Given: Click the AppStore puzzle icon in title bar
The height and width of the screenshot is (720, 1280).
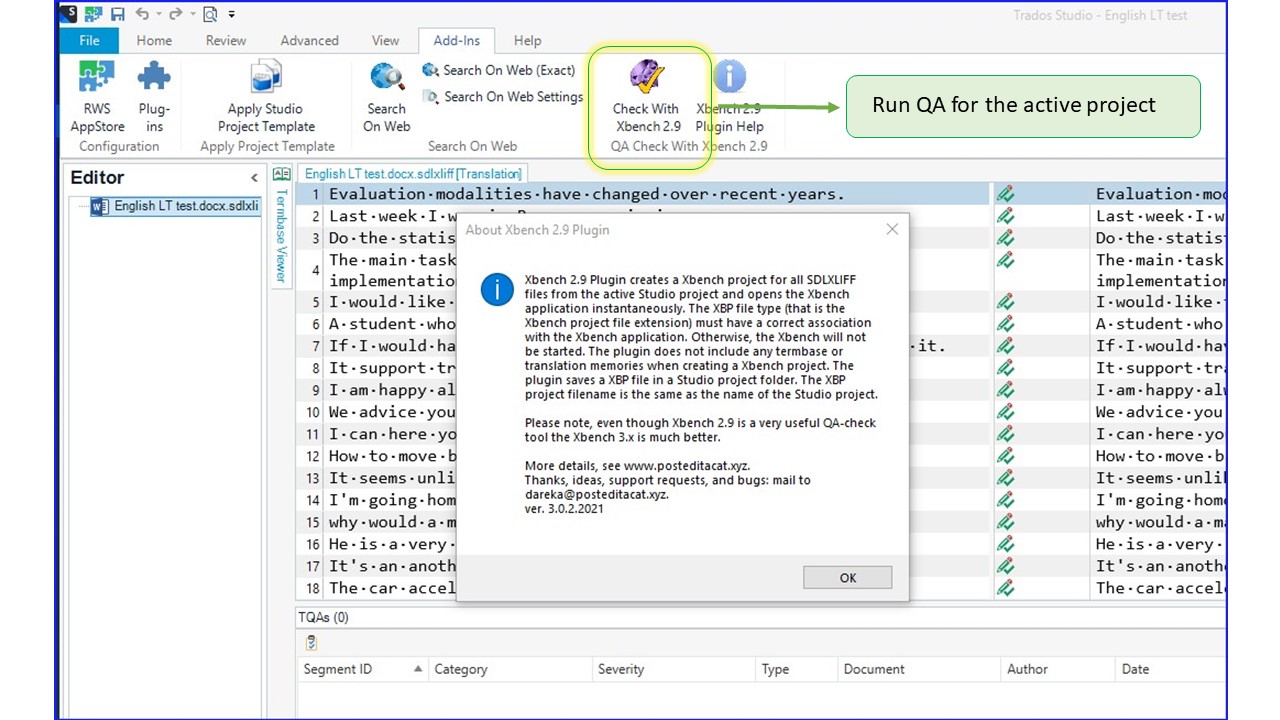Looking at the screenshot, I should coord(93,14).
